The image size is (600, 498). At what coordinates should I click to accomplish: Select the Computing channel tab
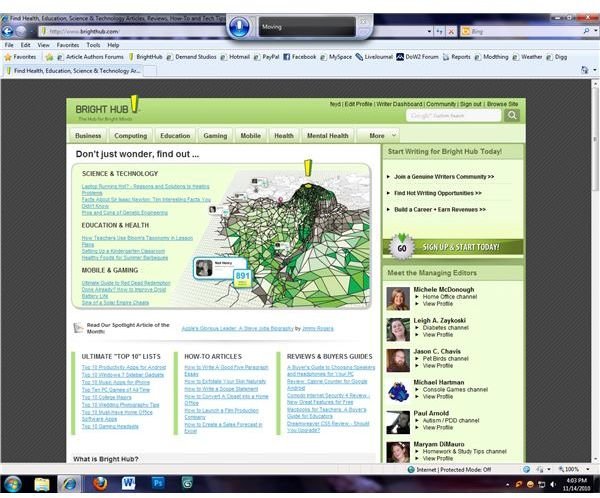(x=130, y=136)
